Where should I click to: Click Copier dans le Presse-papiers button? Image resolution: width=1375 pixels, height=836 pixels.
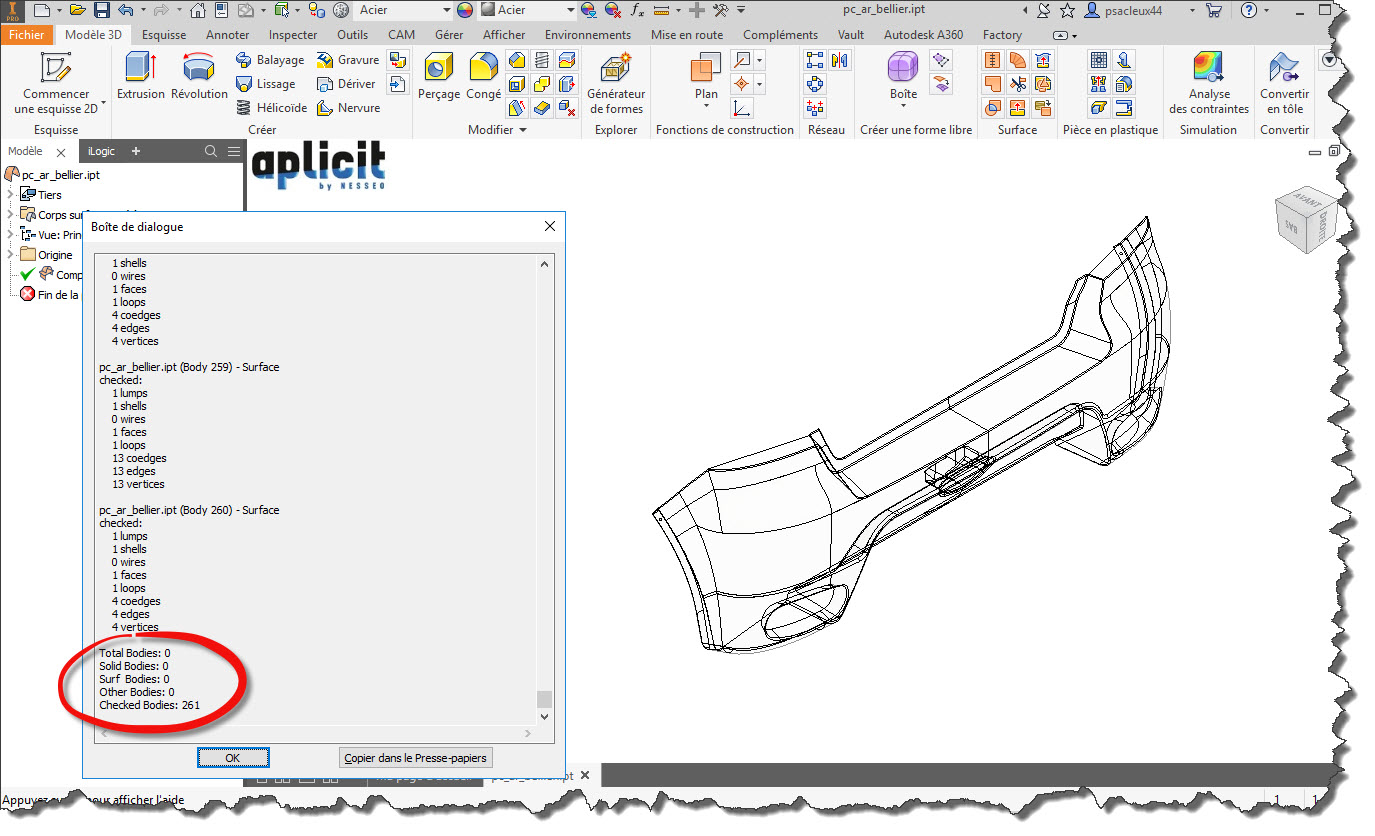click(415, 758)
